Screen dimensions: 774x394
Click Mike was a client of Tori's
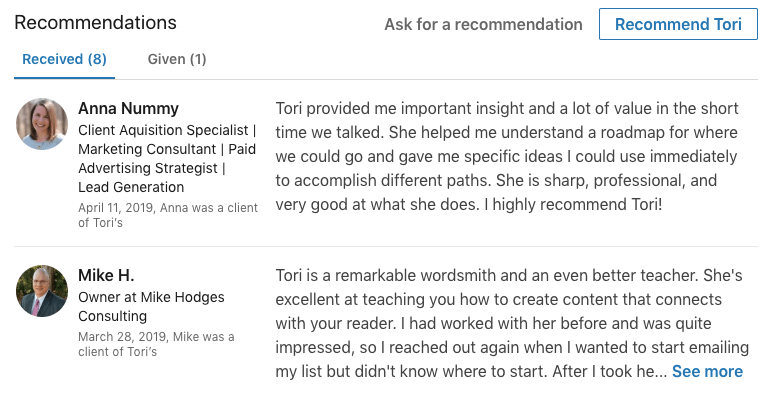(x=156, y=344)
